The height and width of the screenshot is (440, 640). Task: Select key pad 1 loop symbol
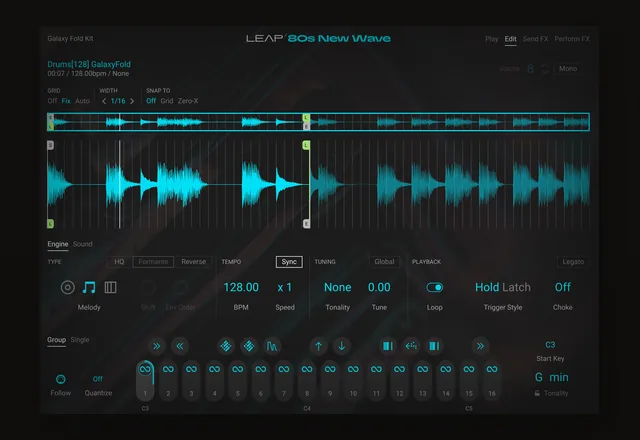pos(145,369)
